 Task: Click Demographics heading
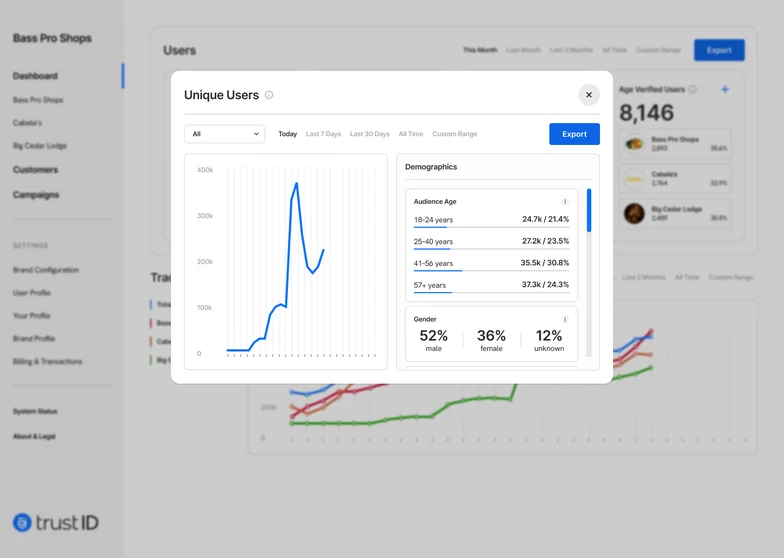pos(431,166)
